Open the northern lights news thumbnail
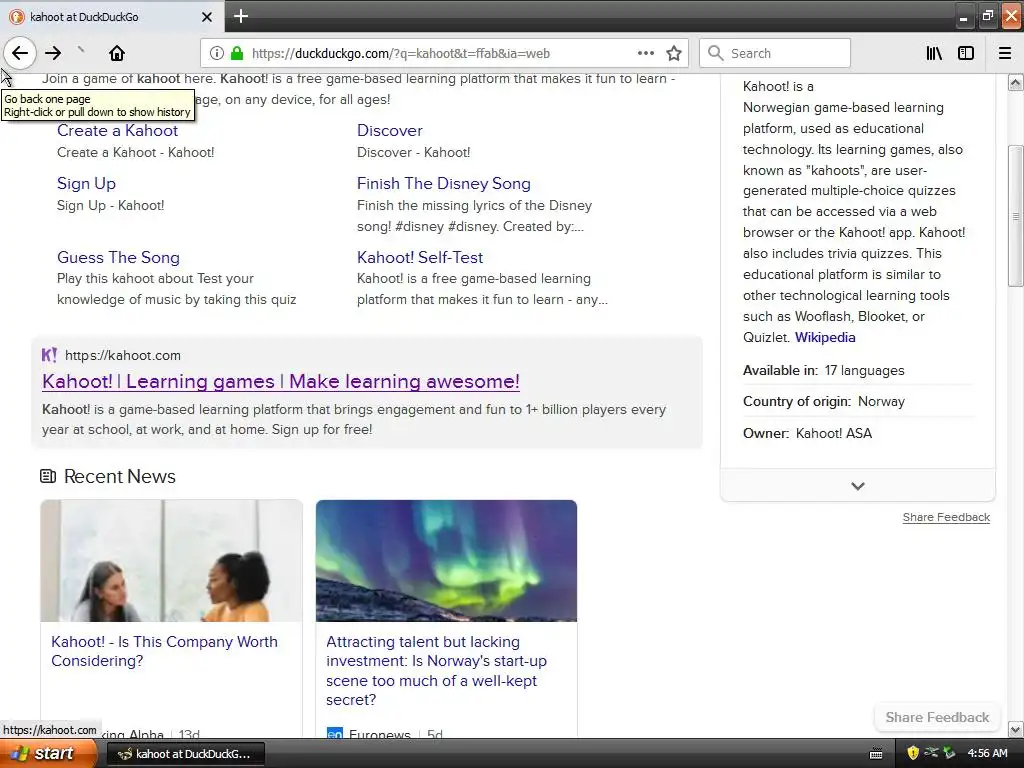The height and width of the screenshot is (768, 1024). tap(447, 561)
